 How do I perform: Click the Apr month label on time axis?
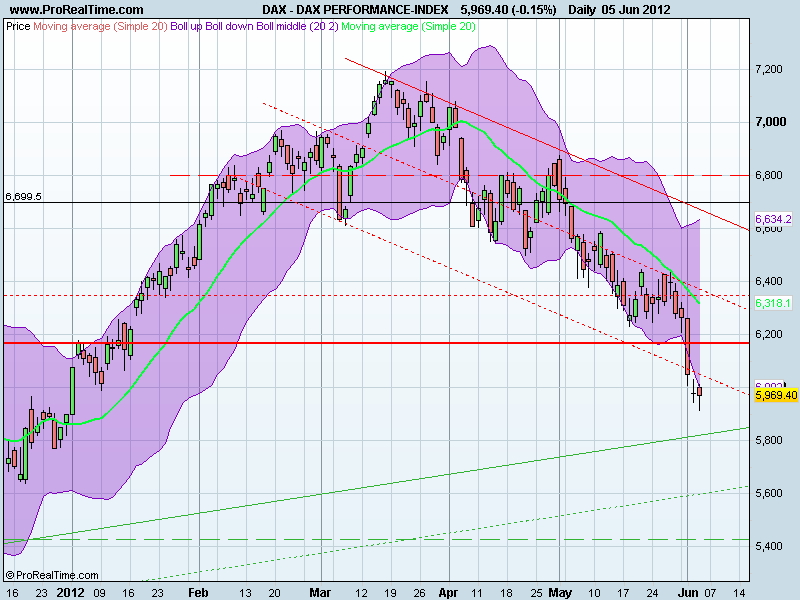448,593
